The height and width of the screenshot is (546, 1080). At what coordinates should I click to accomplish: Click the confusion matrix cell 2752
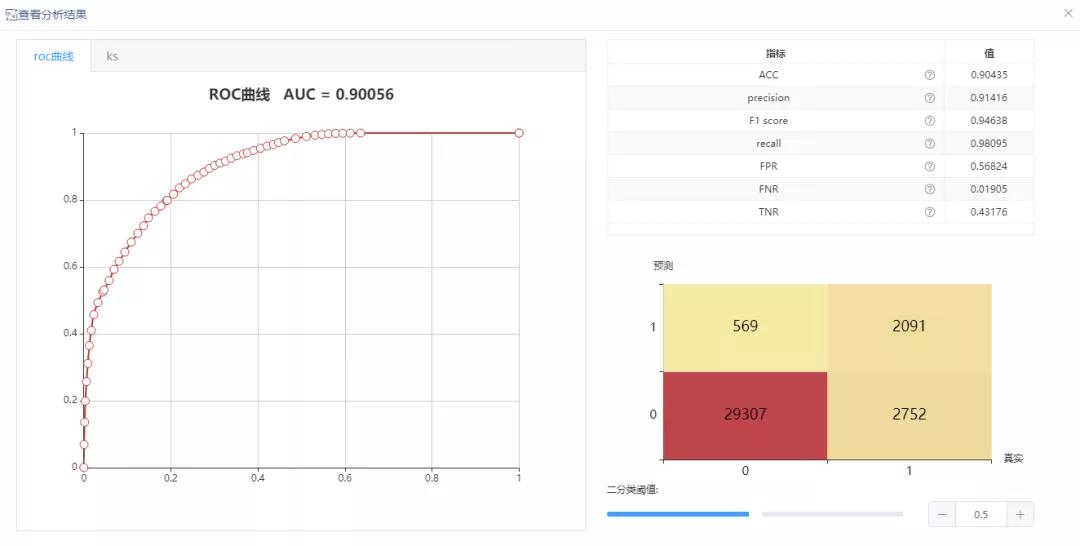tap(909, 415)
